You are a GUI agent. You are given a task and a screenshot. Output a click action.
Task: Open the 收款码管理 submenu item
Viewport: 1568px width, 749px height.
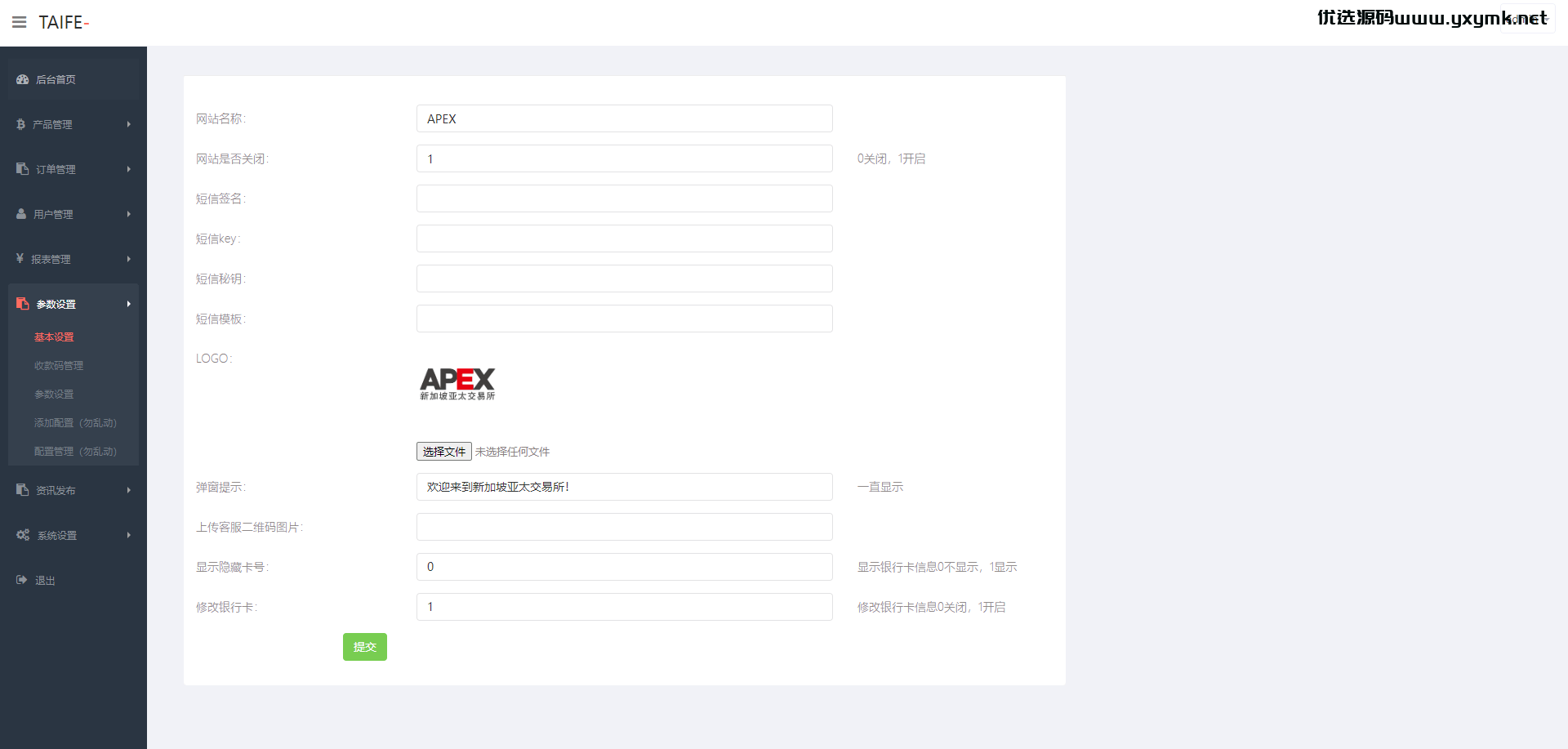(59, 365)
